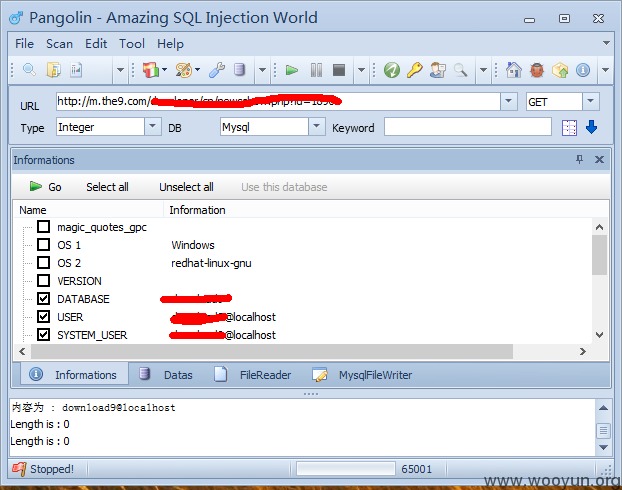Screen dimensions: 622x490
Task: Open the Scan menu
Action: coord(59,44)
